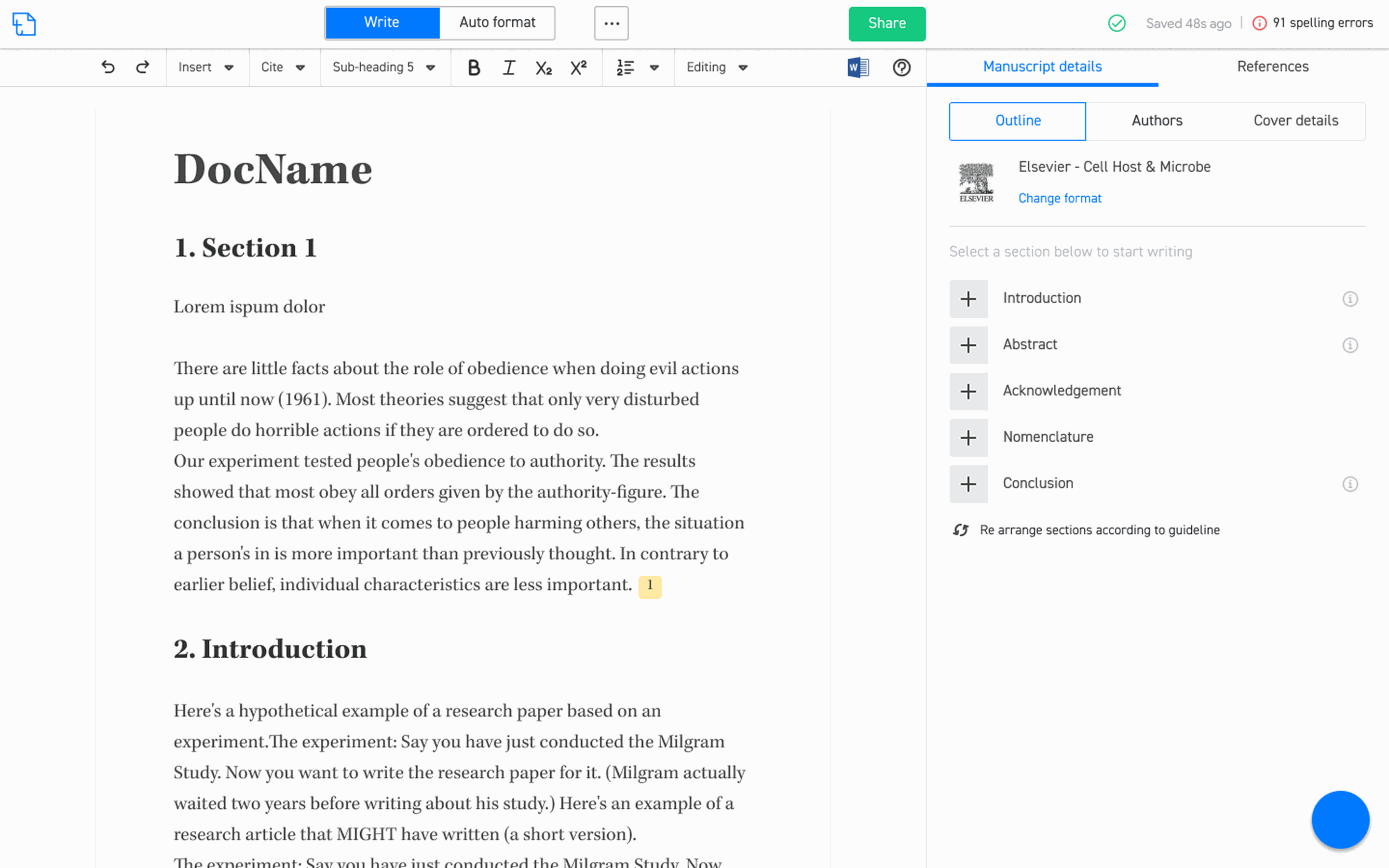
Task: Click Elsevier - Cell Host & Microbe text
Action: (x=1114, y=167)
